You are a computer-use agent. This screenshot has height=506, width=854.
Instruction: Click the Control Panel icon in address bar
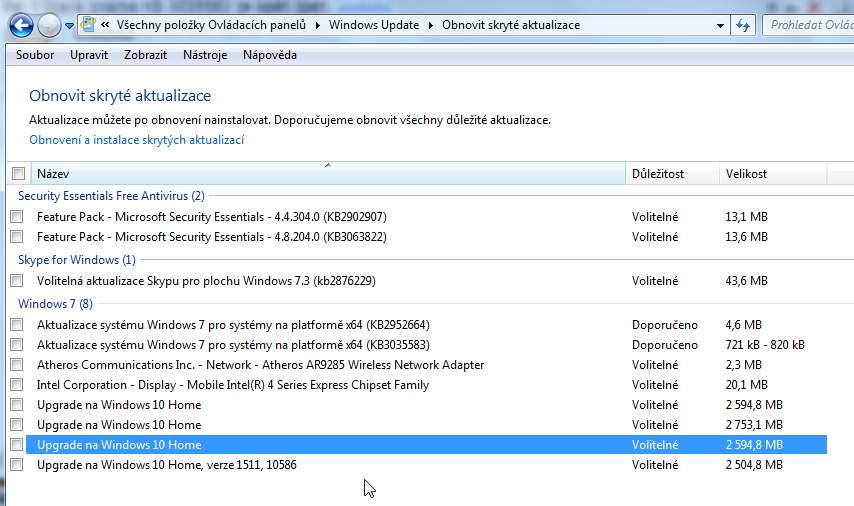tap(88, 25)
